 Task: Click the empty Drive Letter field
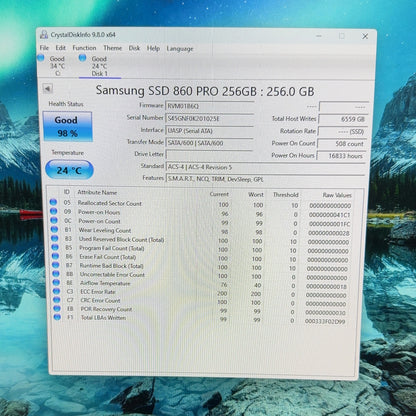[210, 155]
